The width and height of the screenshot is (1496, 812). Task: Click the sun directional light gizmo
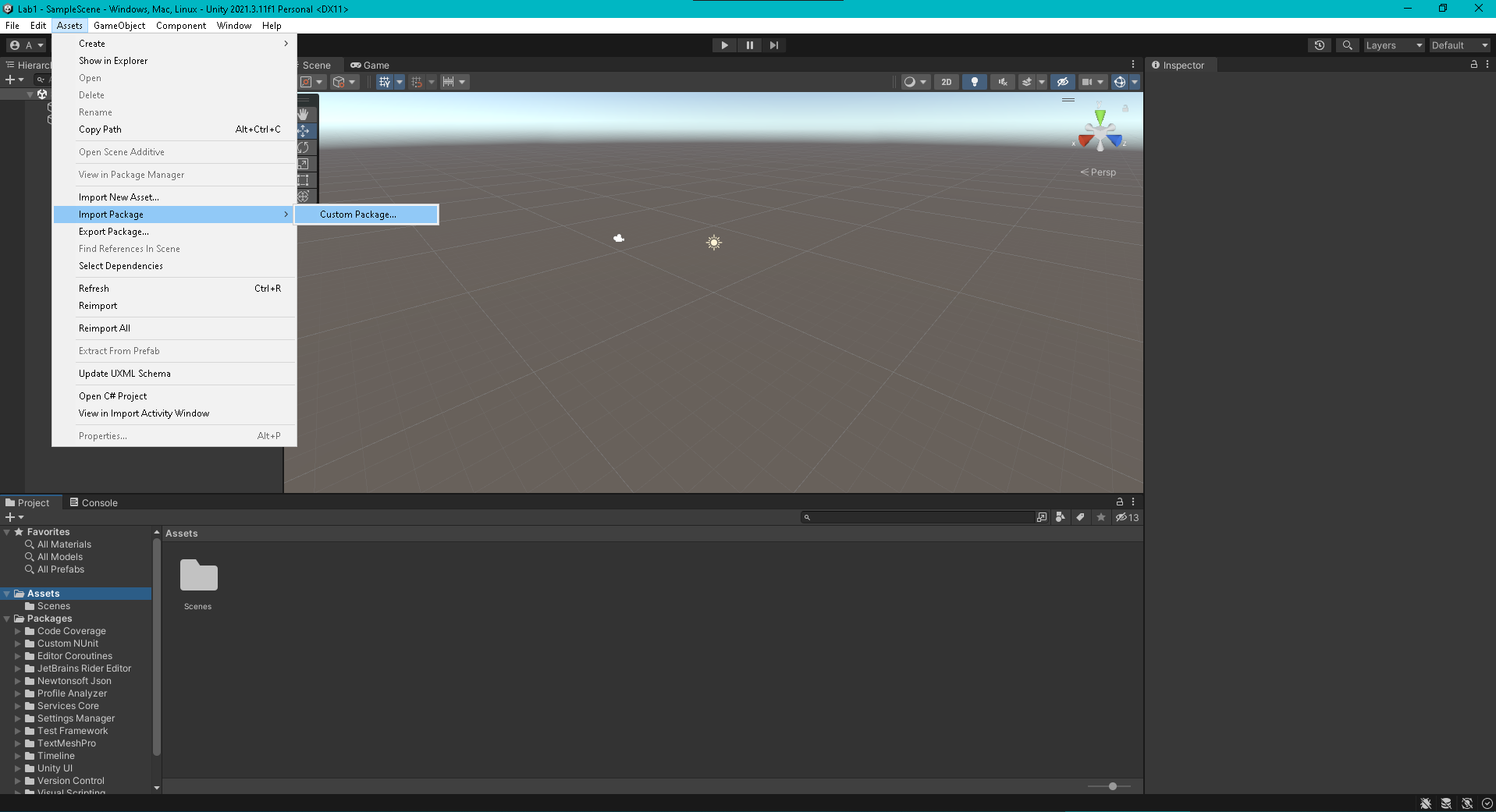pos(714,243)
